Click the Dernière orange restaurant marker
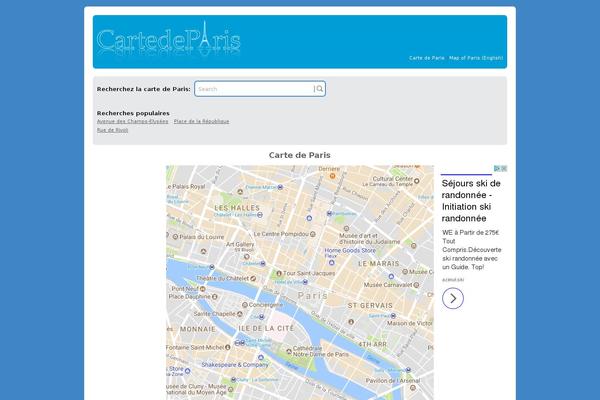 (x=333, y=176)
